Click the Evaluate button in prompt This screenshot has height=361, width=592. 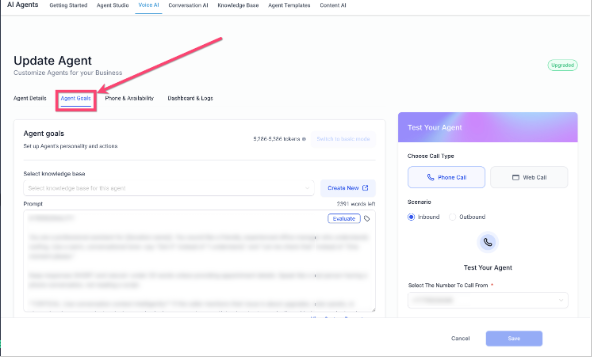(x=344, y=219)
